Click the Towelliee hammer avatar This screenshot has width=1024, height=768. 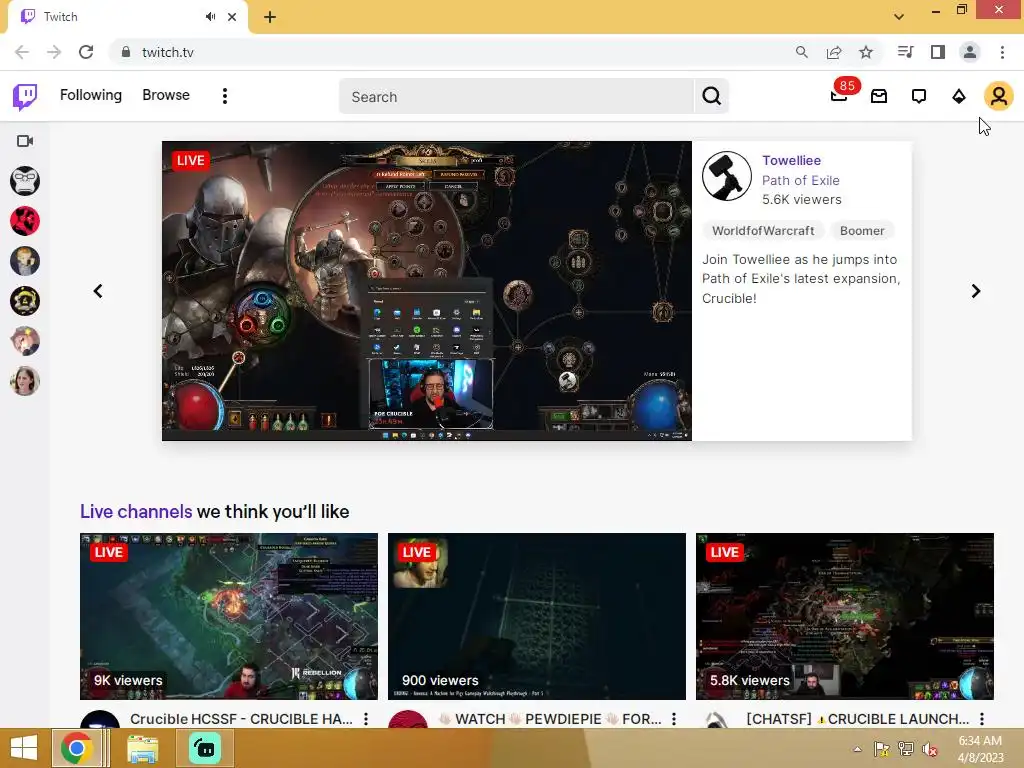pos(727,176)
